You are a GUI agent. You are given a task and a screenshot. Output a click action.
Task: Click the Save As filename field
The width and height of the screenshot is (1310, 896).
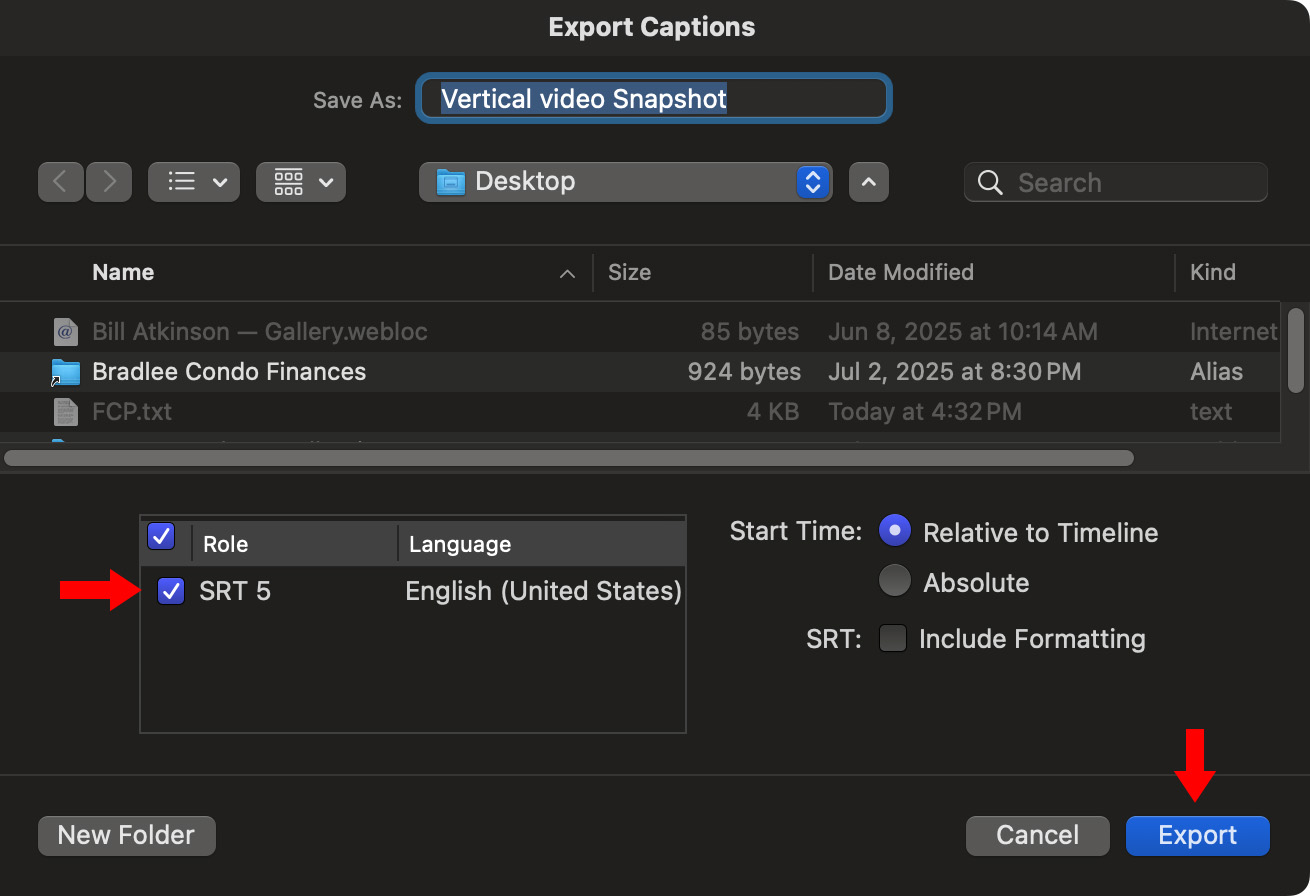(x=654, y=99)
